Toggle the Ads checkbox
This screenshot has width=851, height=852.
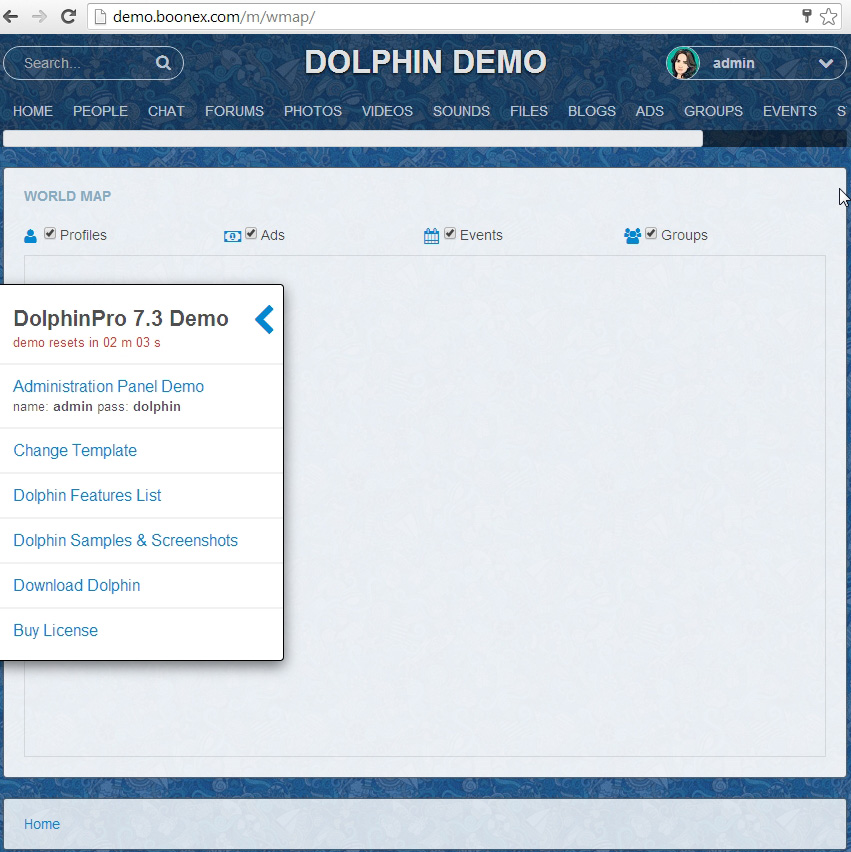point(251,234)
